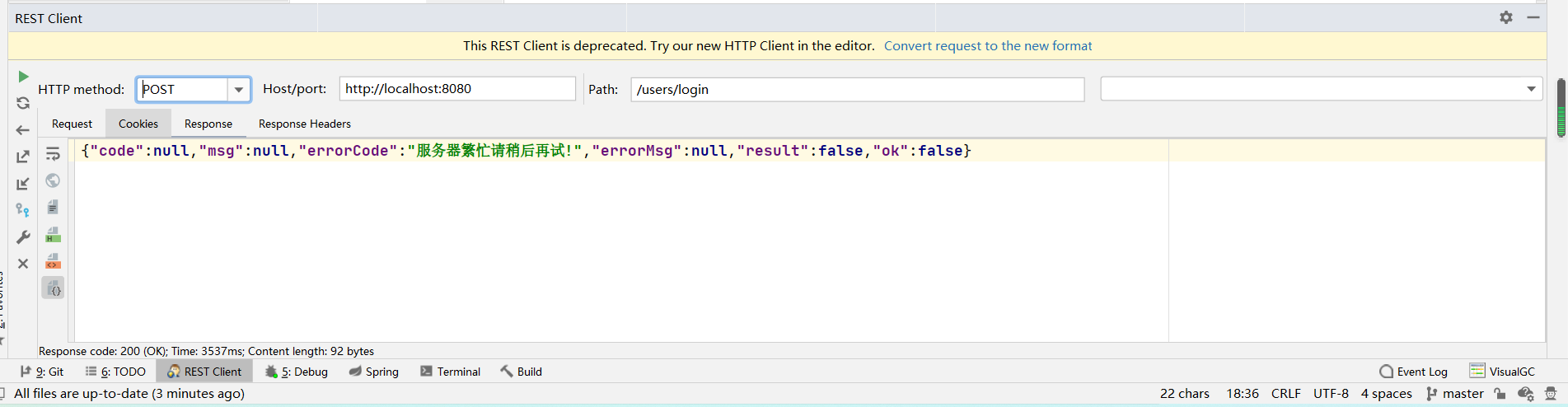
Task: Toggle view response as HTML
Action: pos(53,235)
